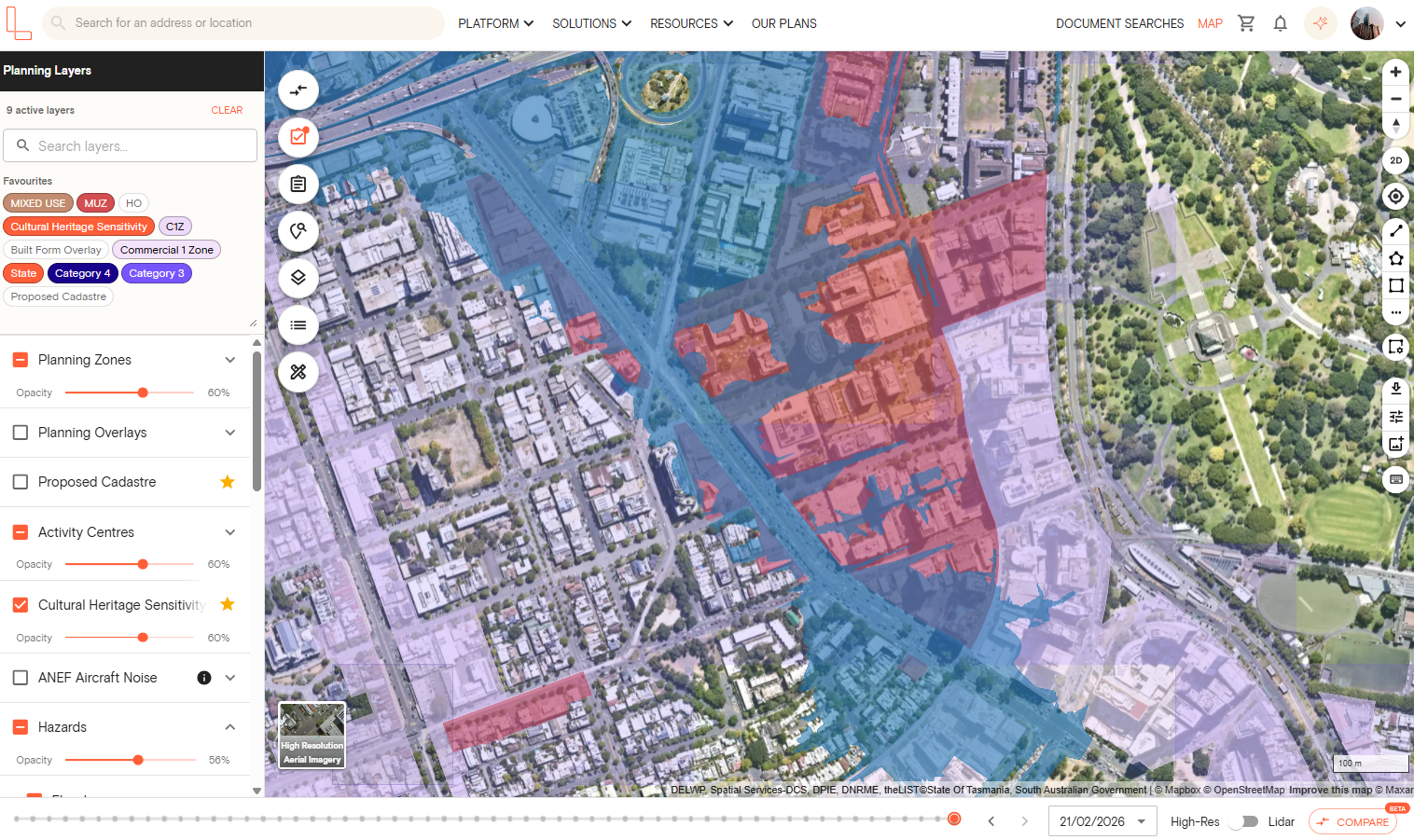Open the keyboard shortcuts icon
Viewport: 1414px width, 840px height.
coord(1395,479)
